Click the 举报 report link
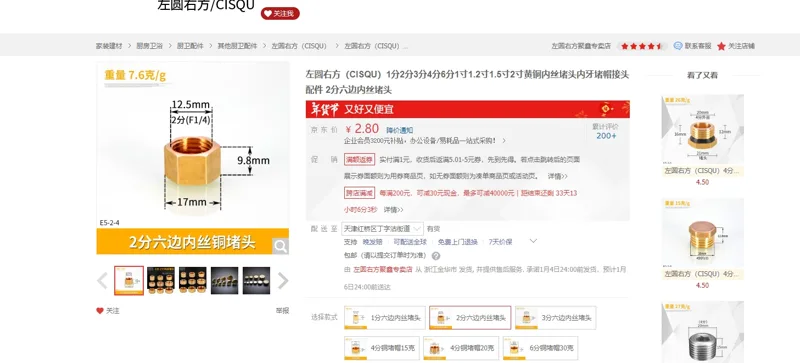The height and width of the screenshot is (363, 800). pos(282,310)
